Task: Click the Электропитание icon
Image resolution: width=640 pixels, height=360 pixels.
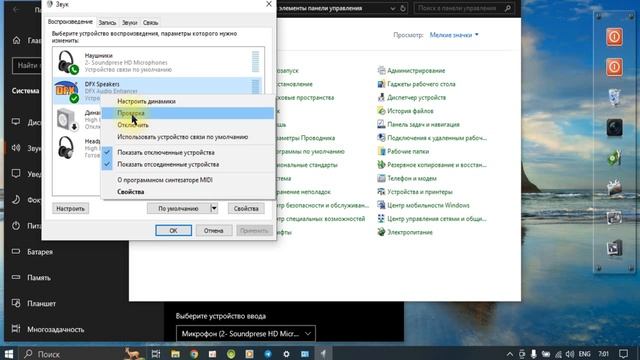Action: pyautogui.click(x=381, y=232)
